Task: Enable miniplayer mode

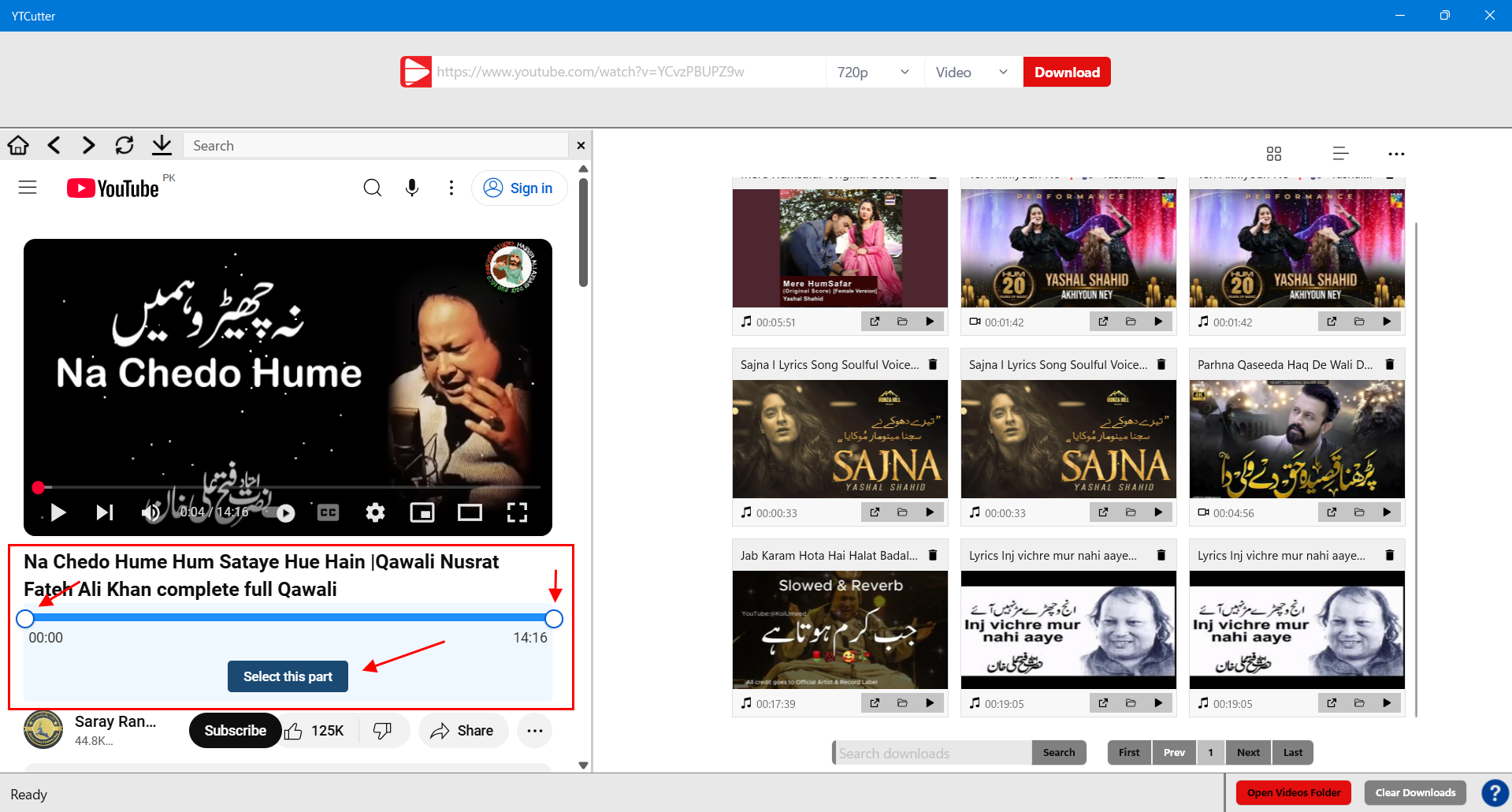Action: (x=422, y=513)
